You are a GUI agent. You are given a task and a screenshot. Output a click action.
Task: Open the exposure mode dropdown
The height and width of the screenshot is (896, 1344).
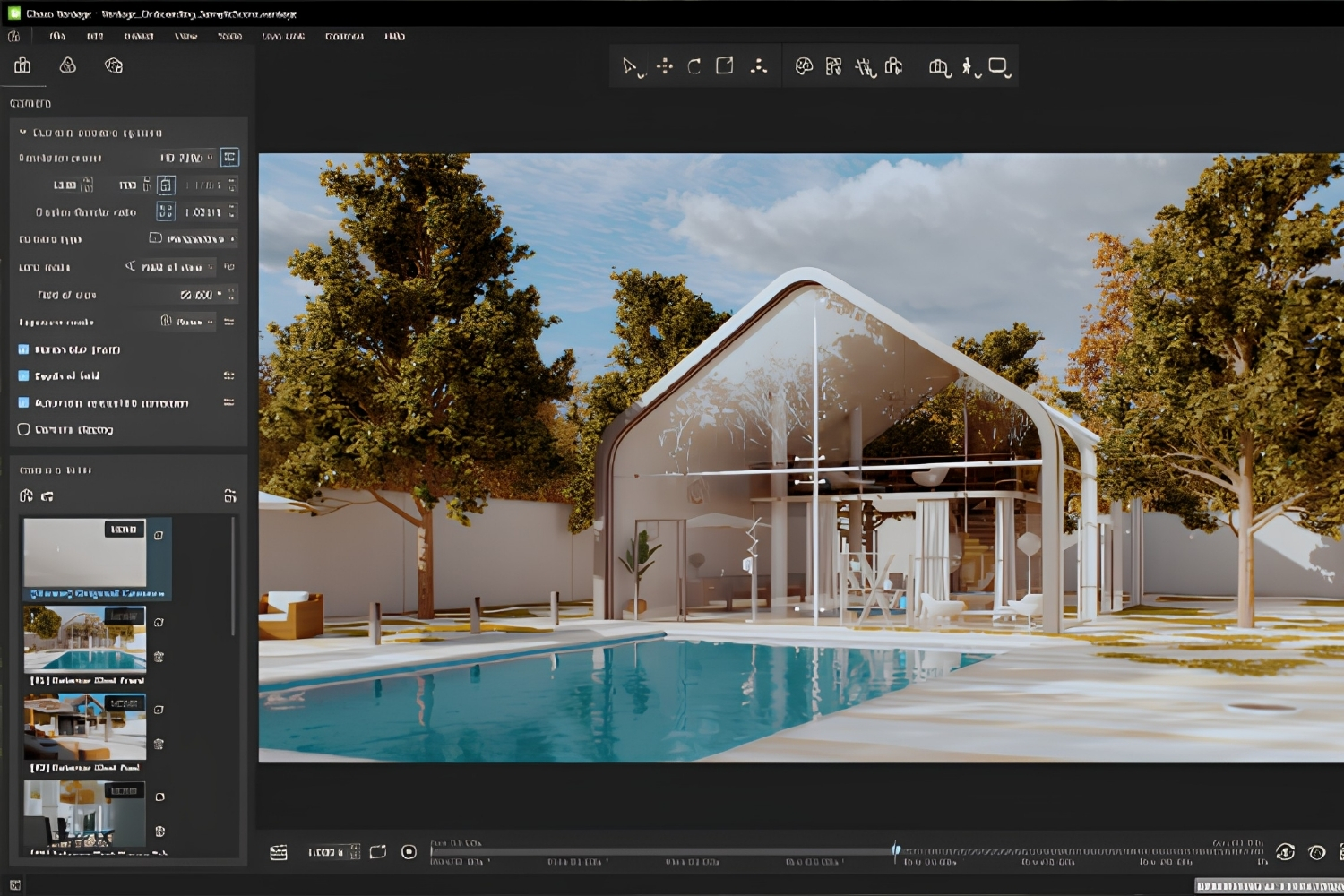pyautogui.click(x=186, y=322)
